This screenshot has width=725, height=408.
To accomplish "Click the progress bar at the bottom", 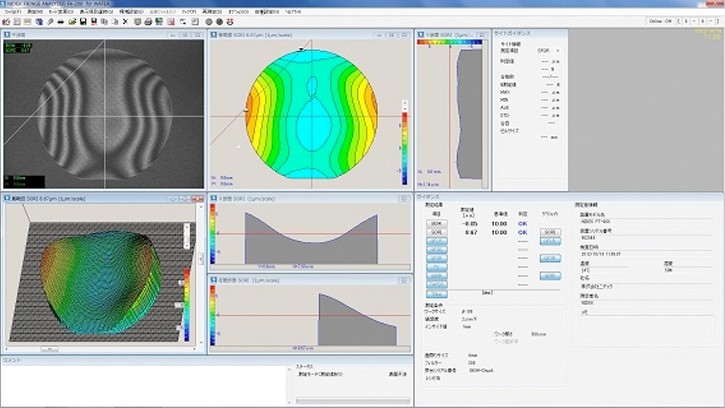I will [353, 401].
